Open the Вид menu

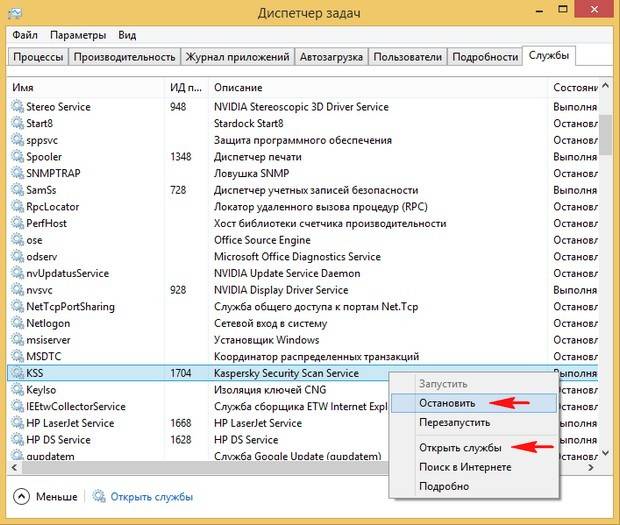click(x=127, y=35)
